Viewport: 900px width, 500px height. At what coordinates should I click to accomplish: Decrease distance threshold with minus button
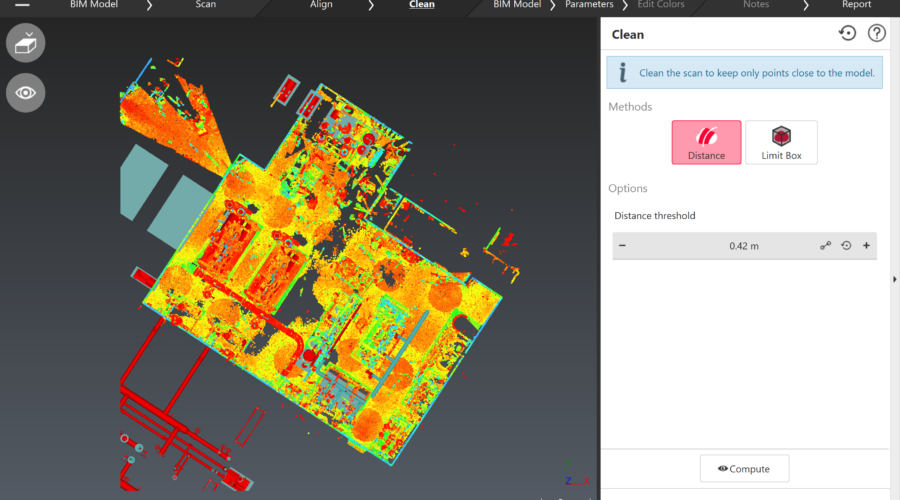(622, 246)
